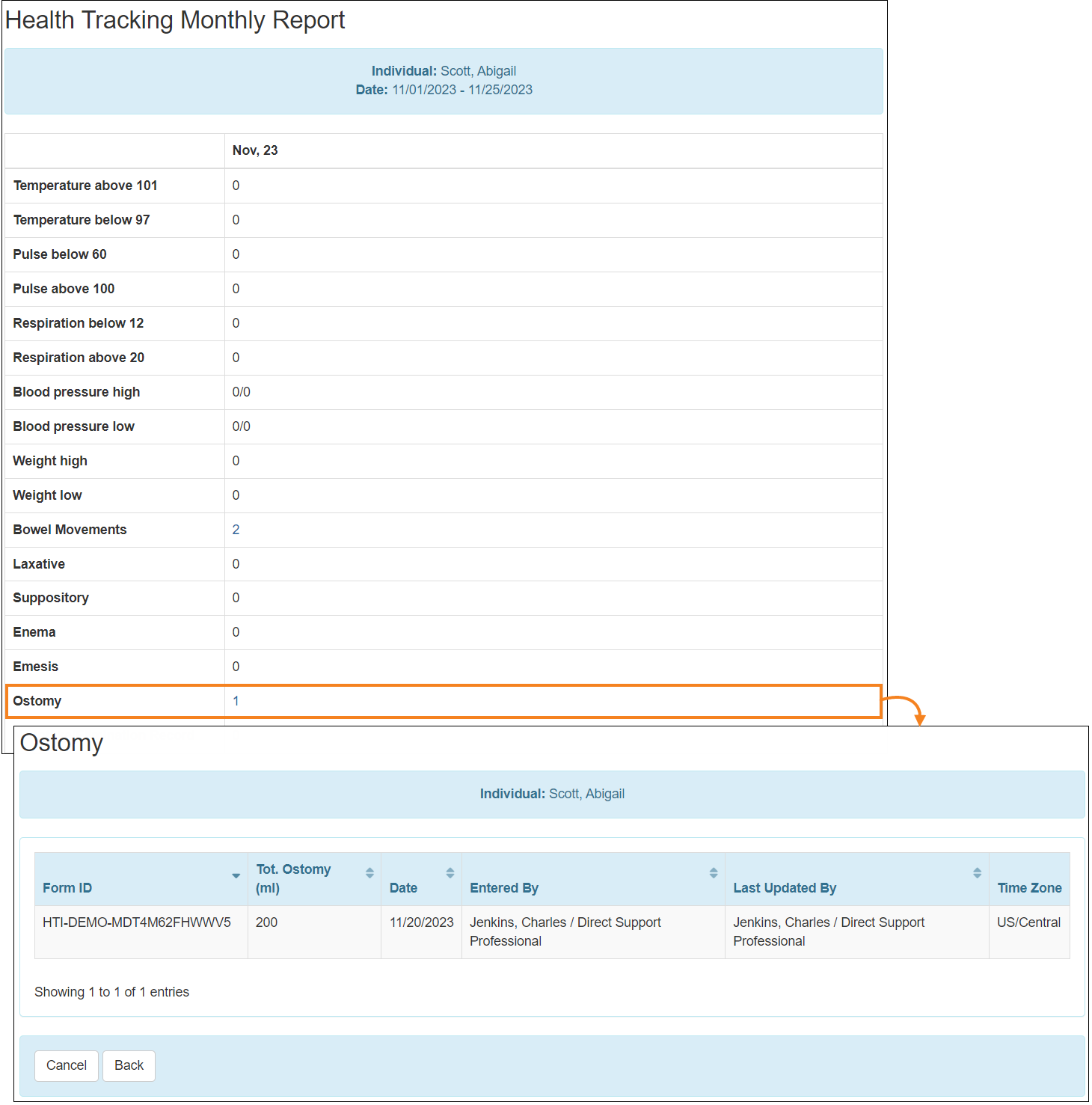The image size is (1092, 1105).
Task: Sort by Form ID column arrow
Action: [x=236, y=875]
